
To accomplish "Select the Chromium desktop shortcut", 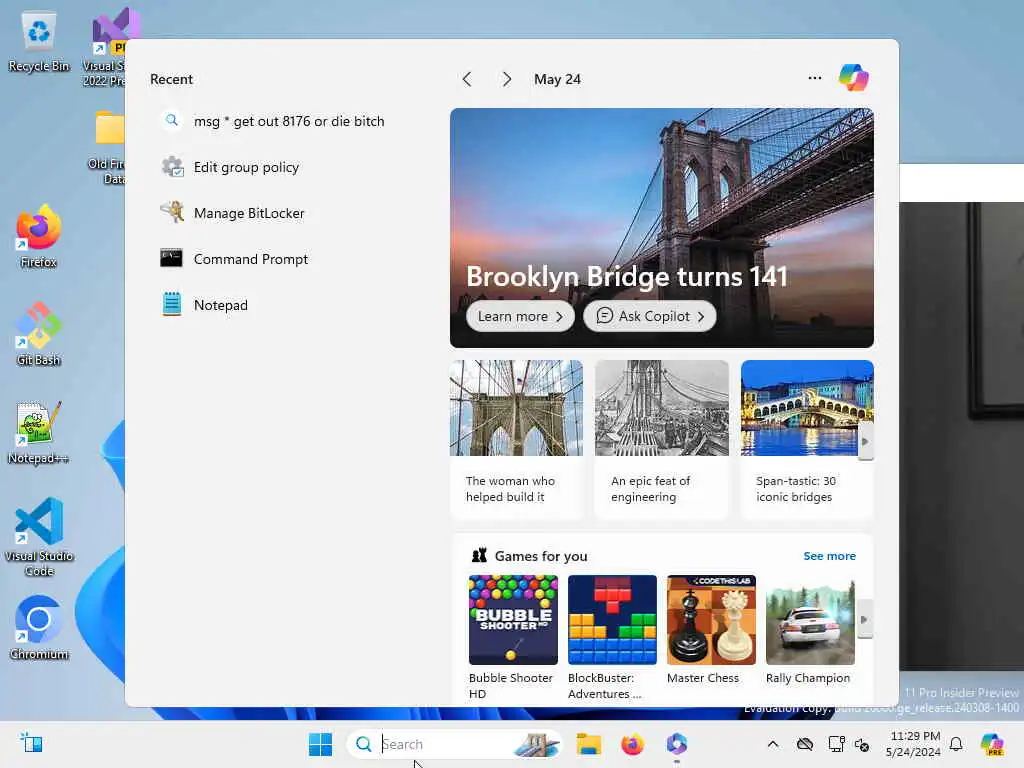I will tap(39, 628).
